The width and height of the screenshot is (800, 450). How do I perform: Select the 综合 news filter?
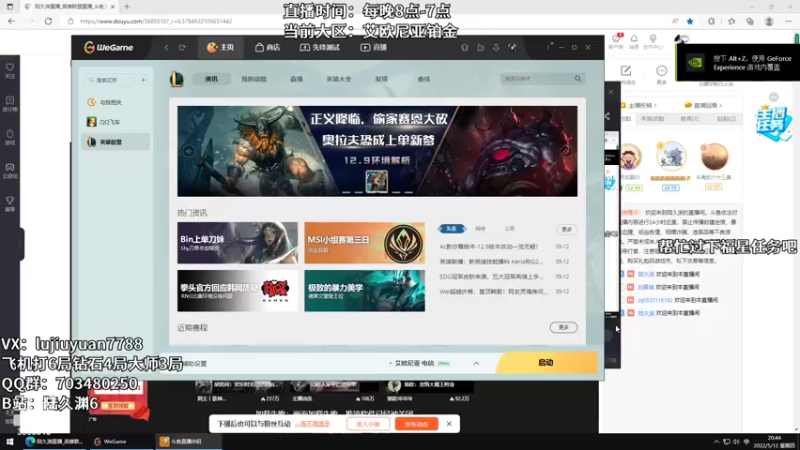[x=480, y=229]
